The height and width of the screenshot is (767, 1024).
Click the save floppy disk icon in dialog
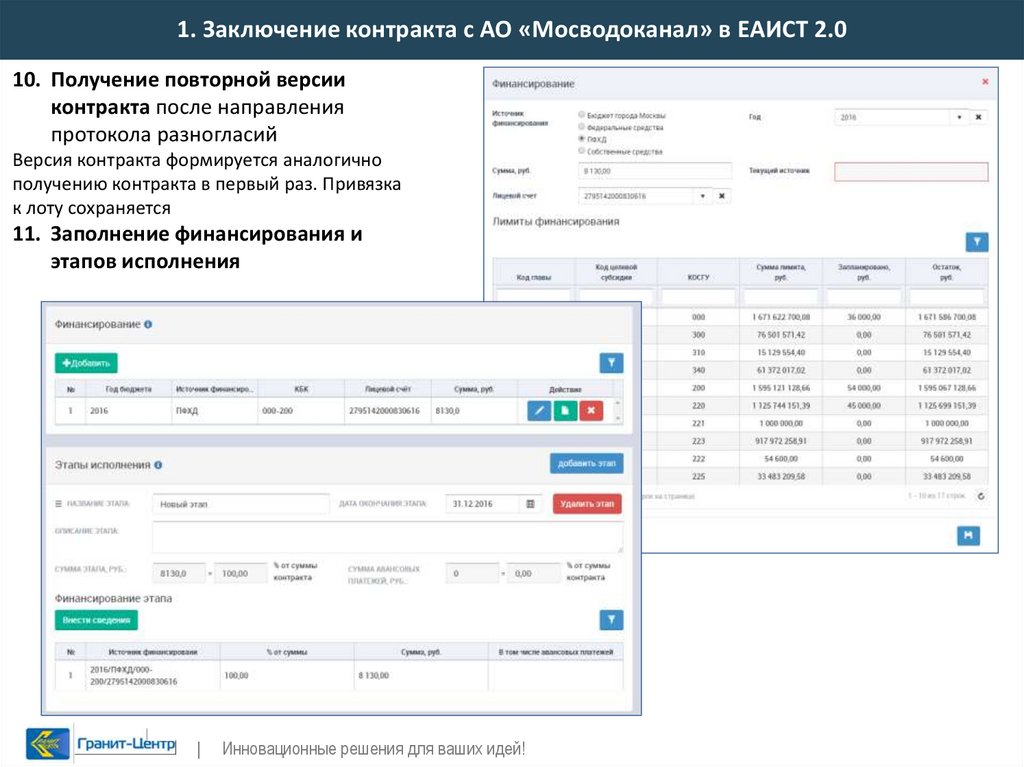pyautogui.click(x=967, y=536)
